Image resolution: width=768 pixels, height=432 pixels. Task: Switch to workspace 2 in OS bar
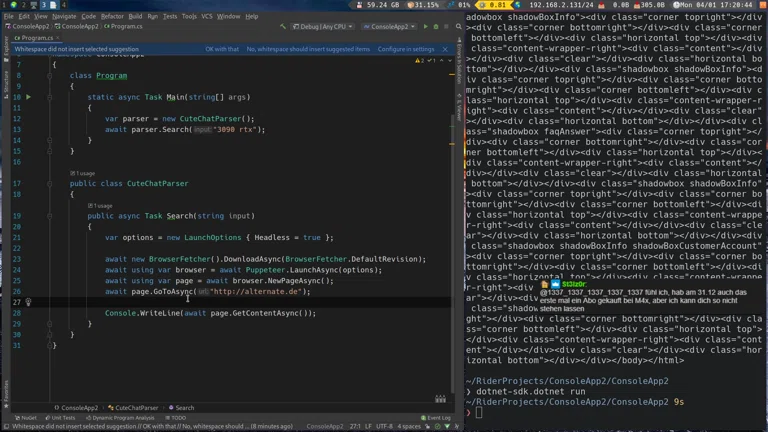[23, 5]
